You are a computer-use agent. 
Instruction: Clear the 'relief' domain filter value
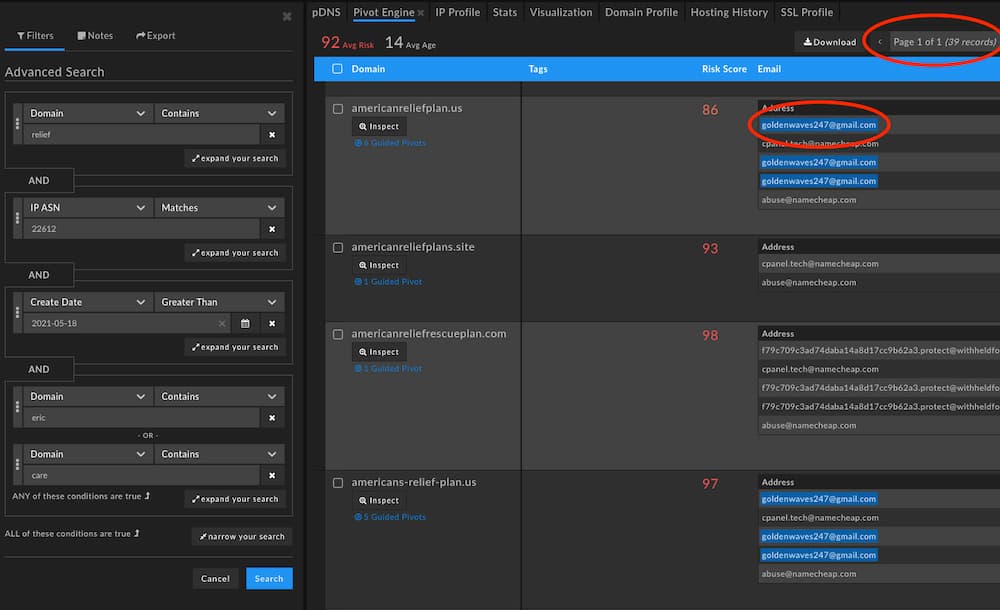click(272, 135)
